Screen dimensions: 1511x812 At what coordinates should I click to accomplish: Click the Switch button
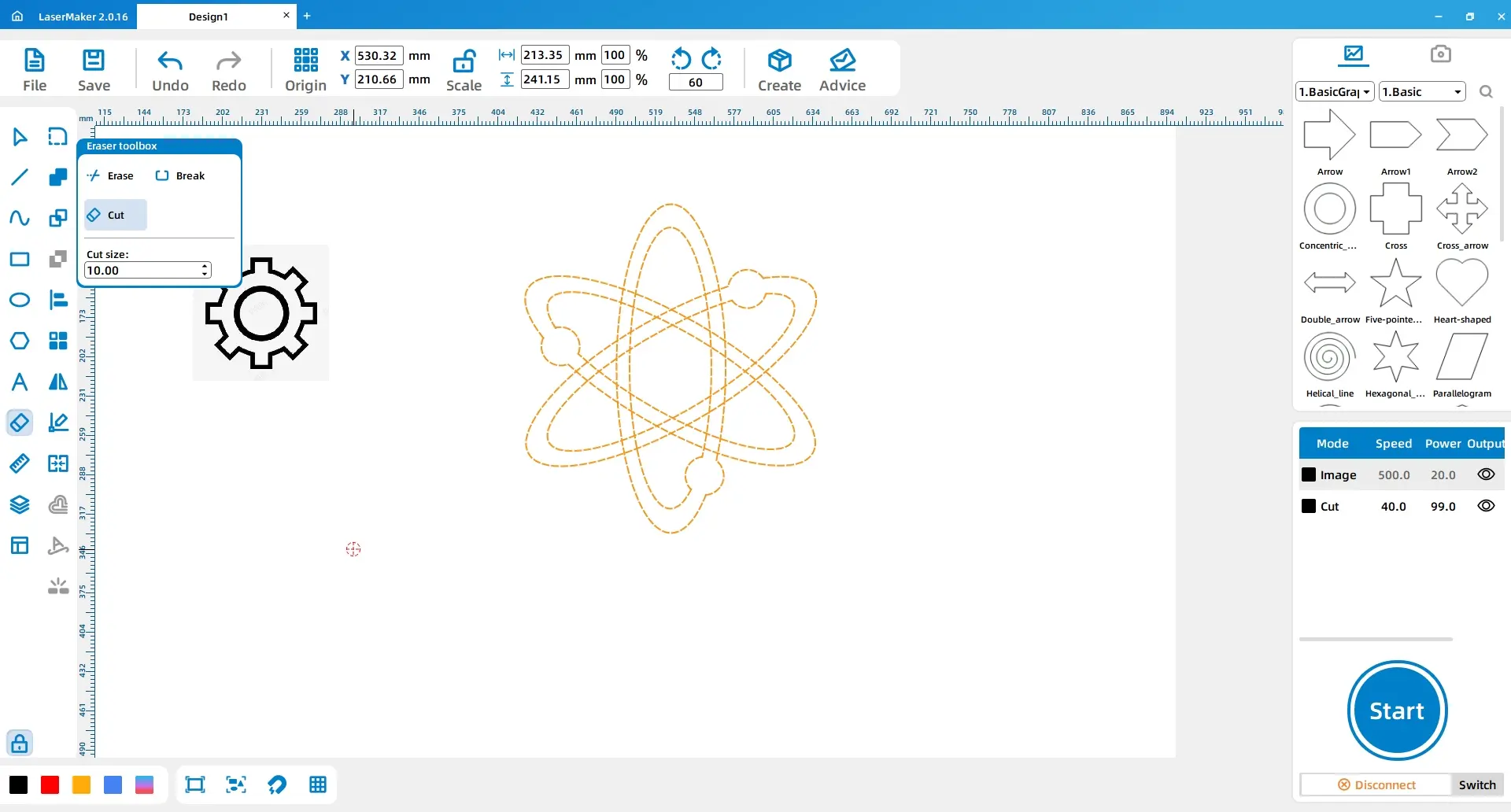click(1477, 784)
